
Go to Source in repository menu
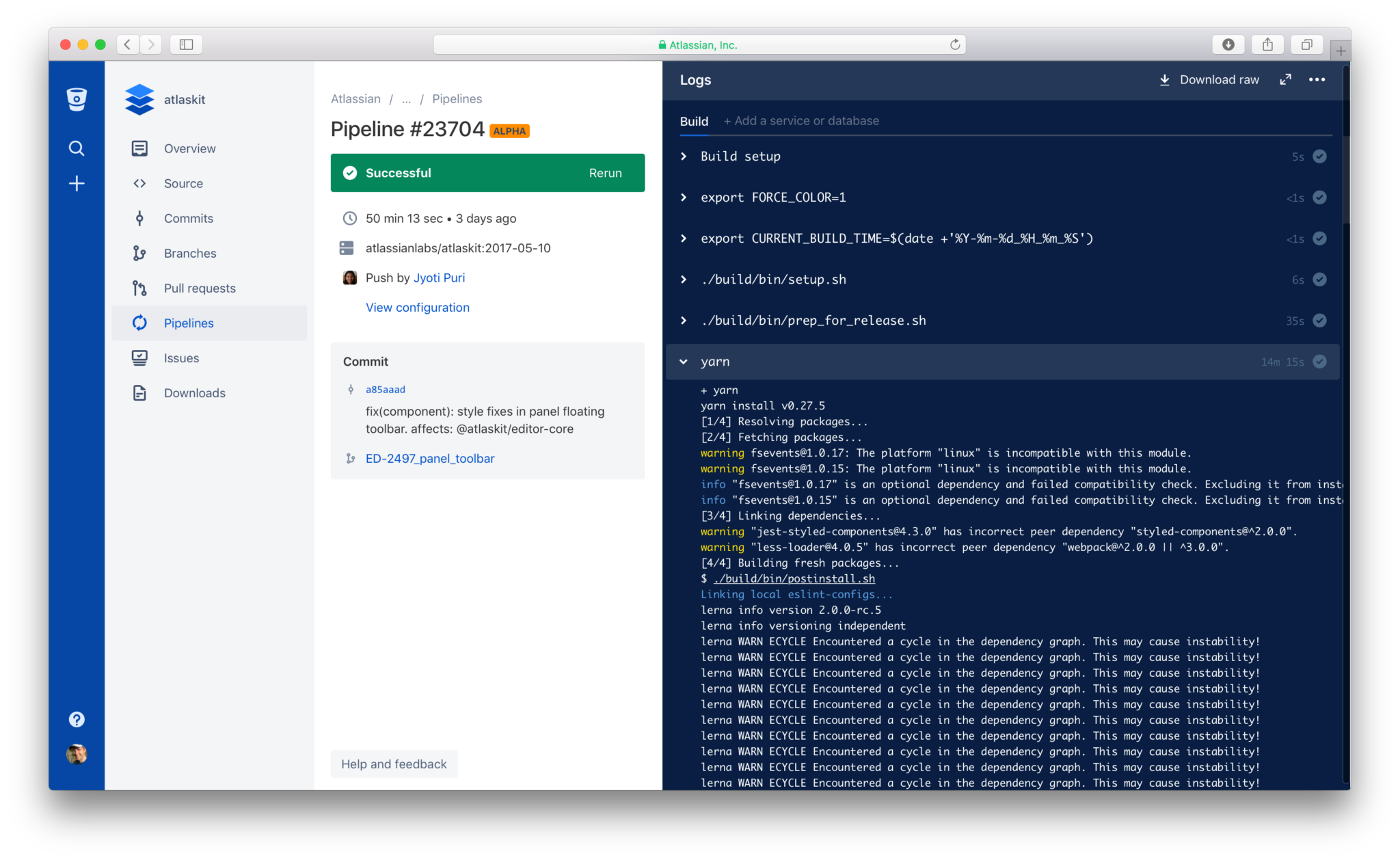(x=209, y=183)
